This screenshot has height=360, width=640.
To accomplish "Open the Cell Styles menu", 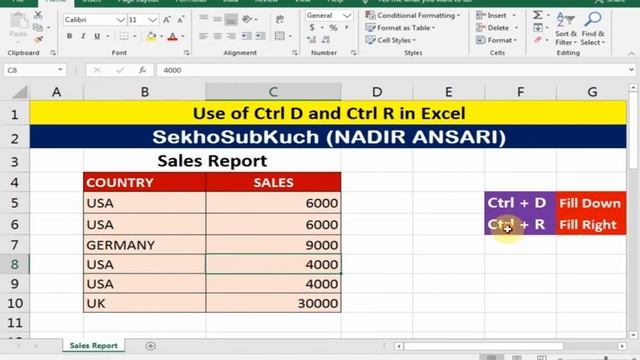I will click(x=391, y=40).
